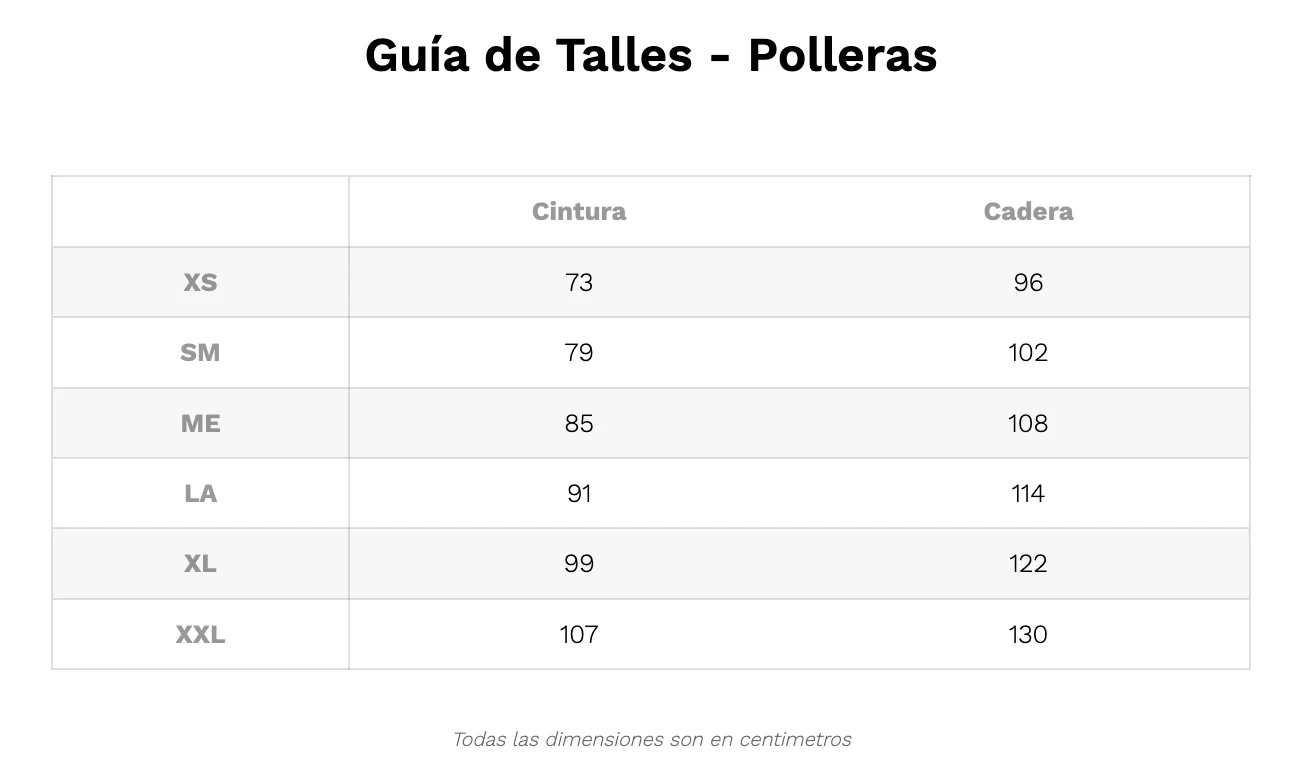Click the ME hip value 108
Screen dimensions: 1304x782
pos(1028,424)
